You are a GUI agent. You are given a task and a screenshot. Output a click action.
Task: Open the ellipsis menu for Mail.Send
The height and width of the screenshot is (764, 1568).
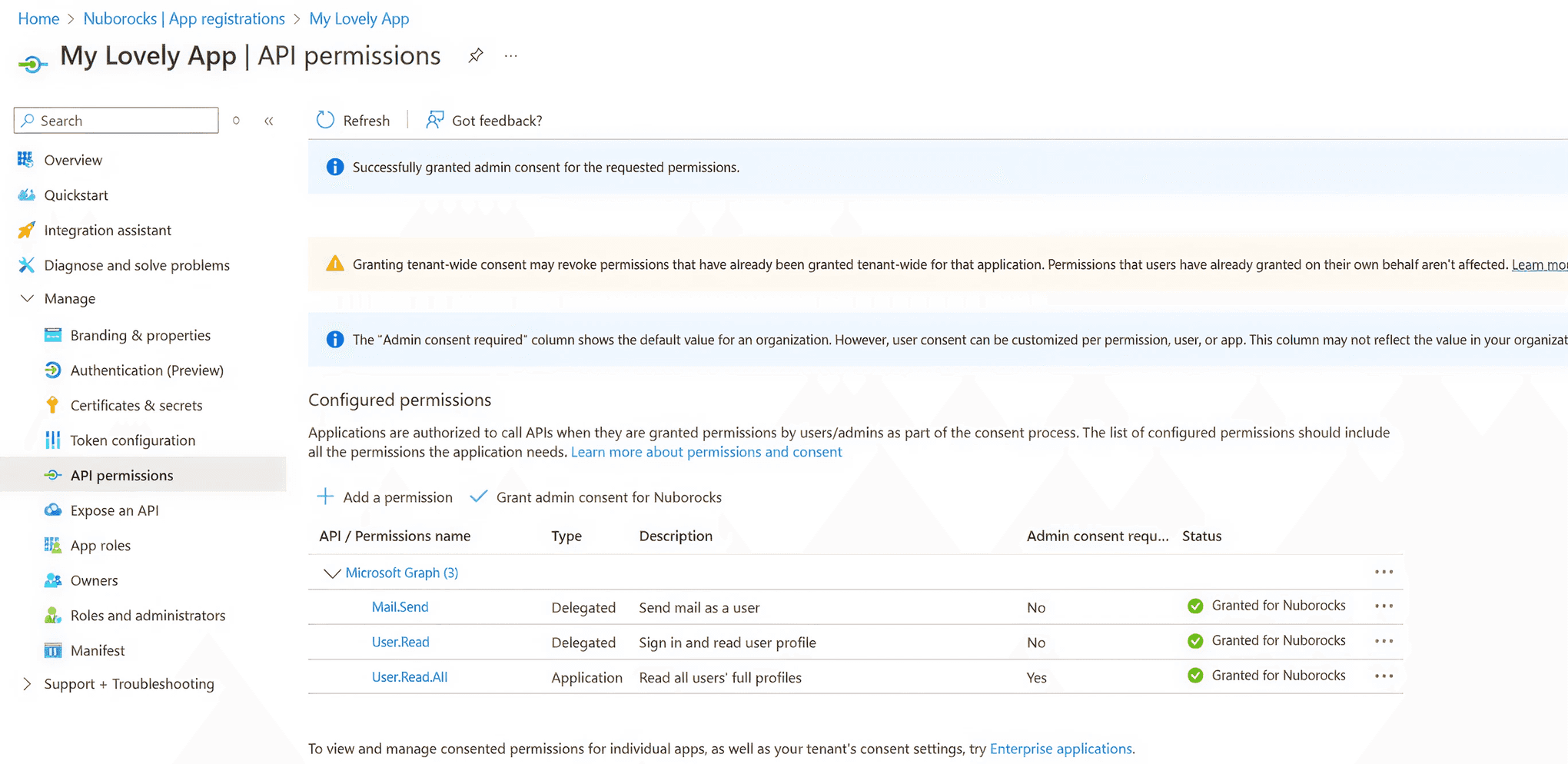tap(1383, 606)
